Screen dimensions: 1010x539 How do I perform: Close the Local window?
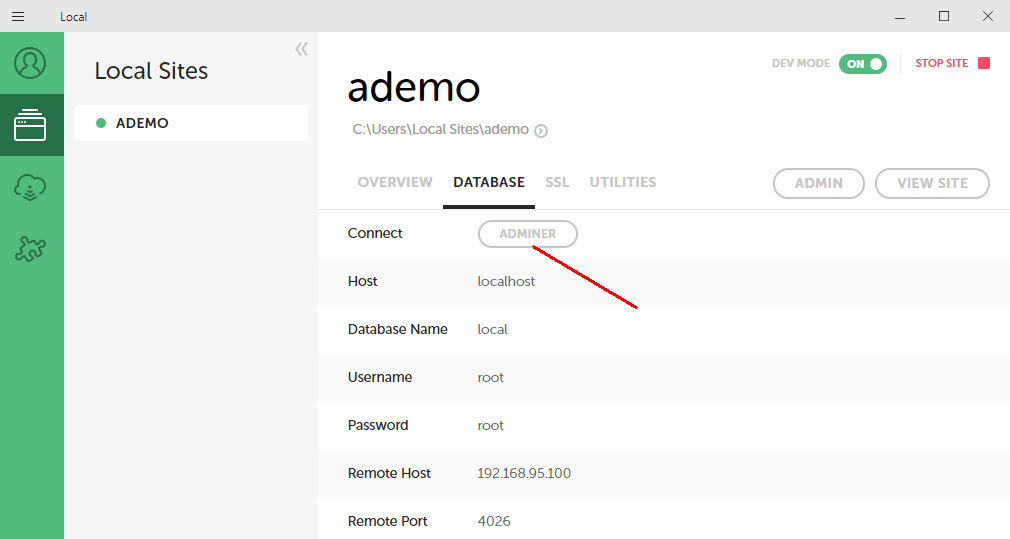[x=987, y=17]
